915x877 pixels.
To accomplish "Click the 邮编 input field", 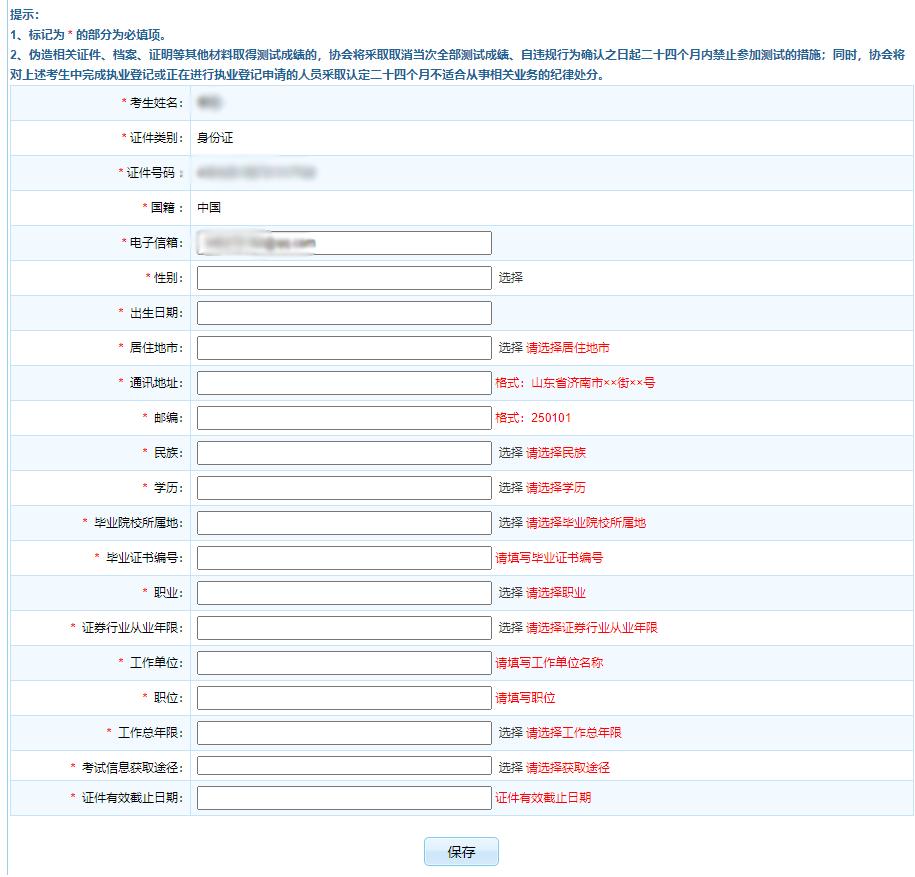I will click(345, 417).
